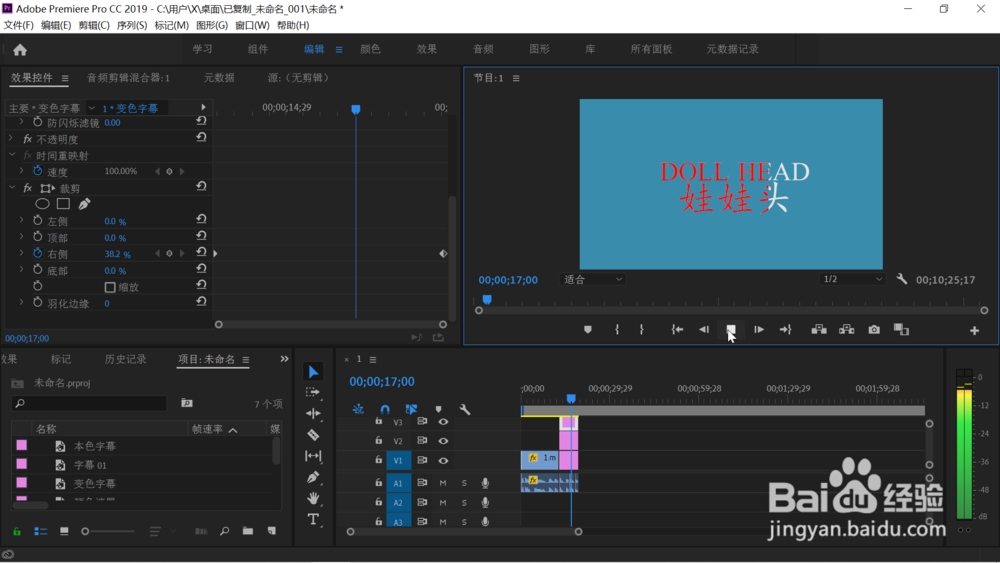The image size is (1000, 563).
Task: Stop playback in program monitor
Action: click(731, 329)
